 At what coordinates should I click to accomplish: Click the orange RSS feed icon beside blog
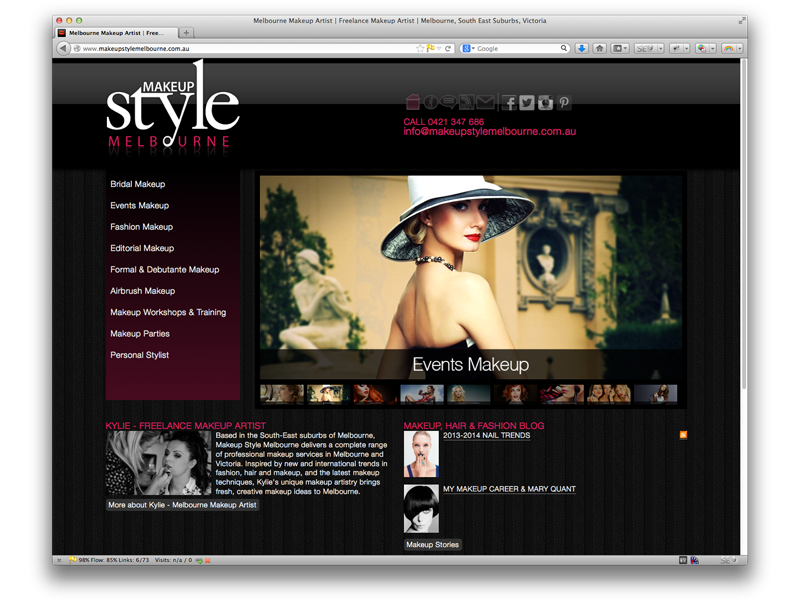683,435
